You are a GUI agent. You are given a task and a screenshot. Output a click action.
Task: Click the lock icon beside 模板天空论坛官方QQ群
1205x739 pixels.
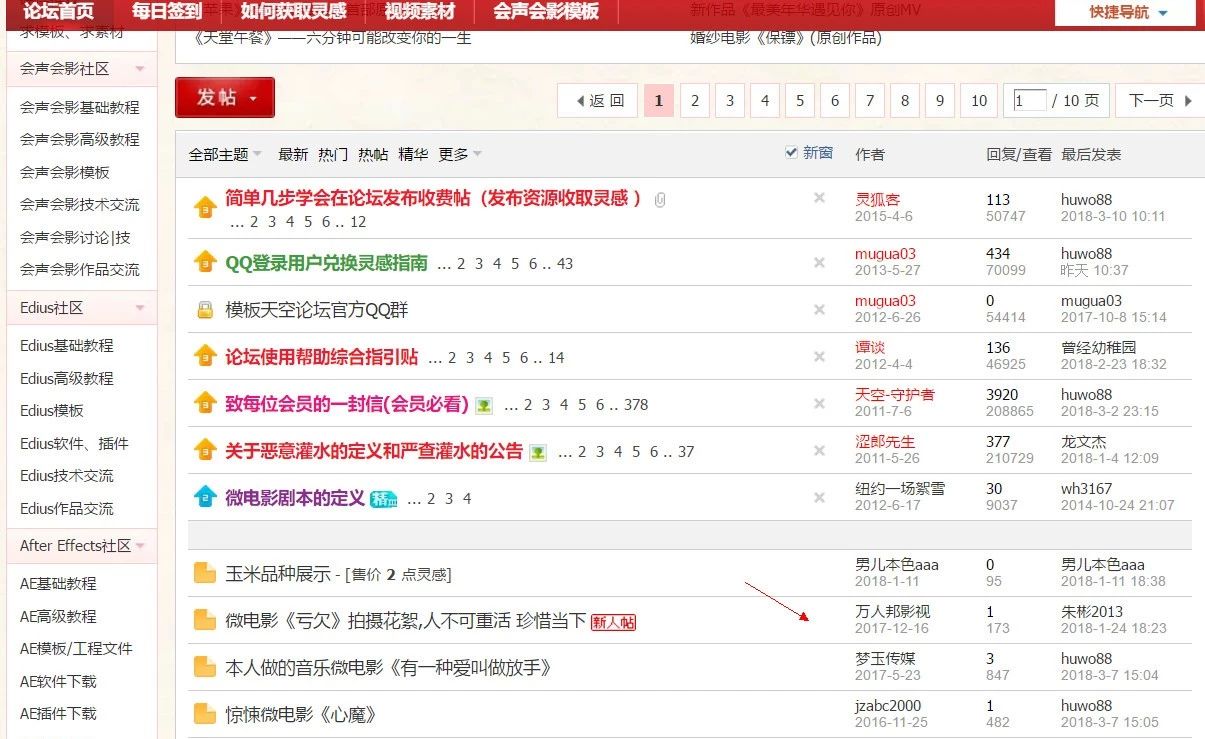pyautogui.click(x=206, y=308)
